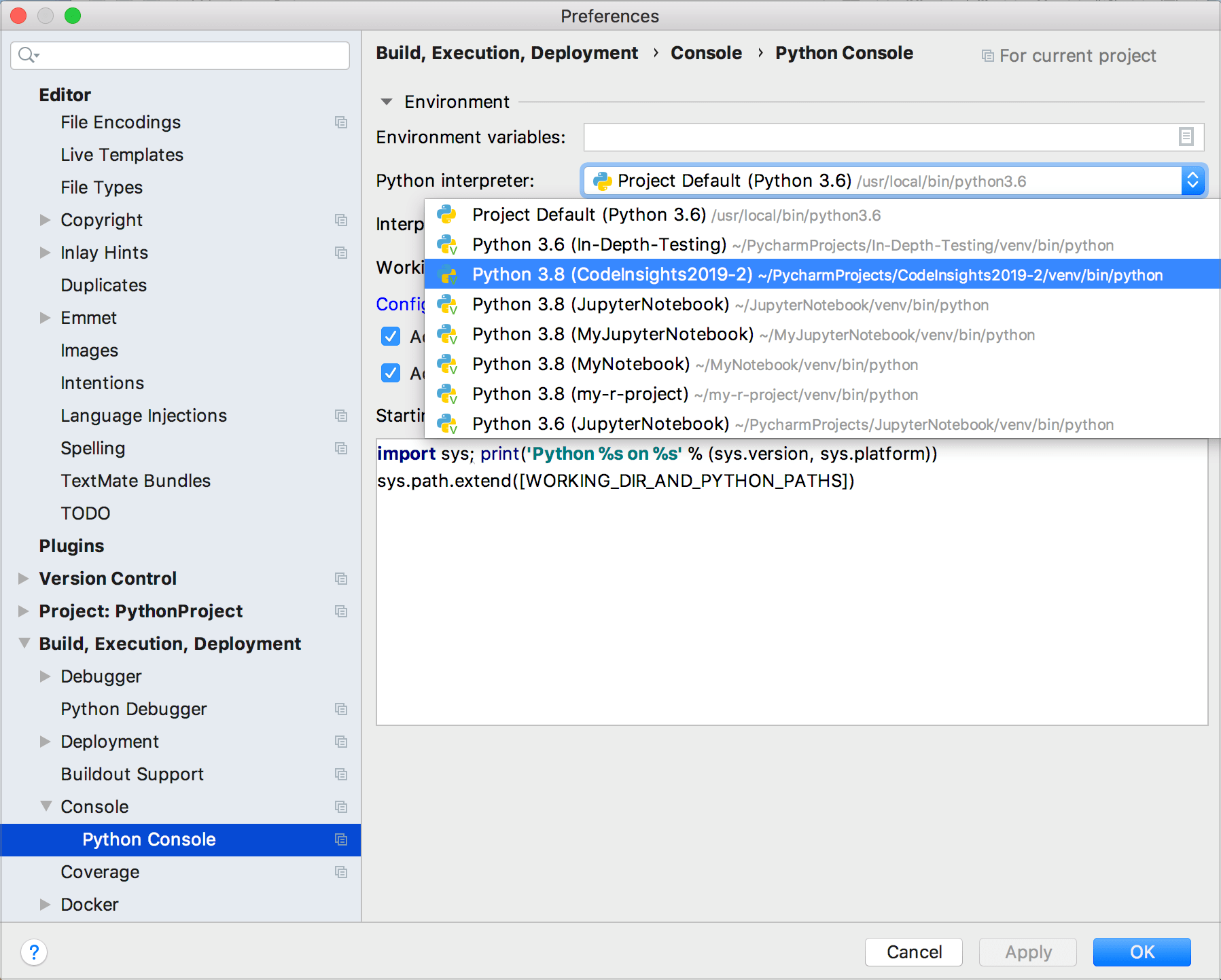Click the Help question mark button
This screenshot has height=980, width=1221.
(34, 952)
